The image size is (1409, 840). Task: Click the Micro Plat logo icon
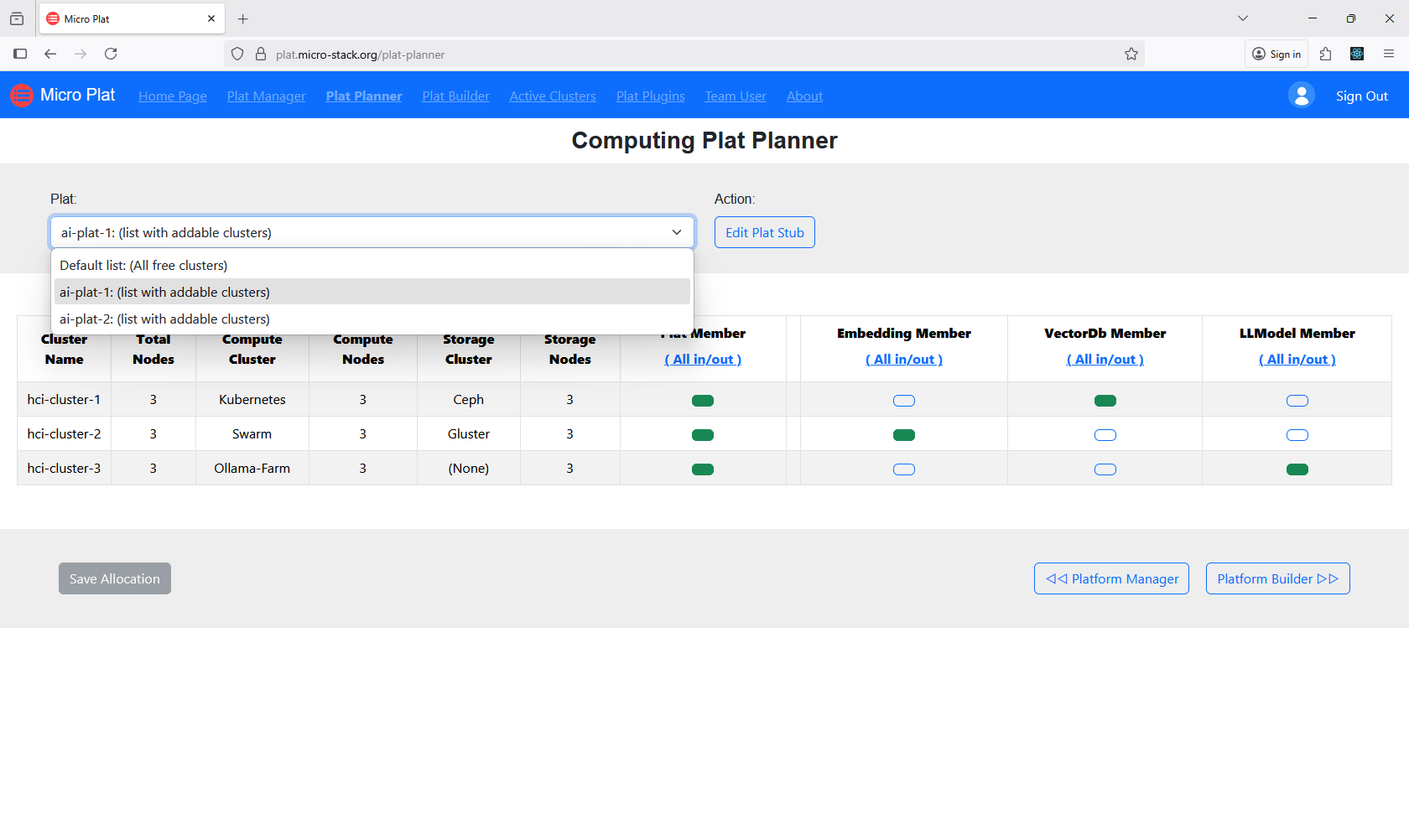click(x=21, y=95)
